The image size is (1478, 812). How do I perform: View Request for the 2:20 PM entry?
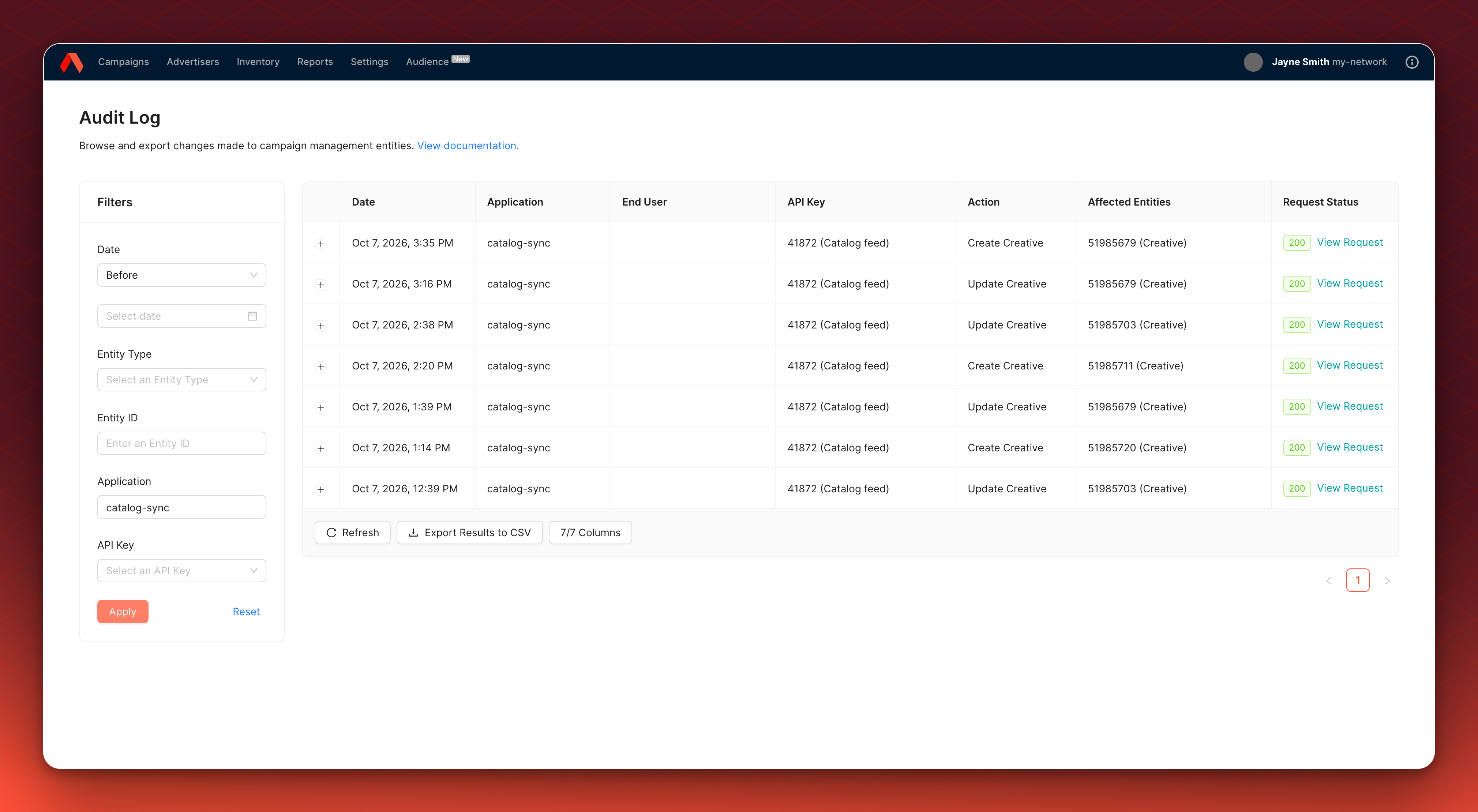(x=1350, y=365)
